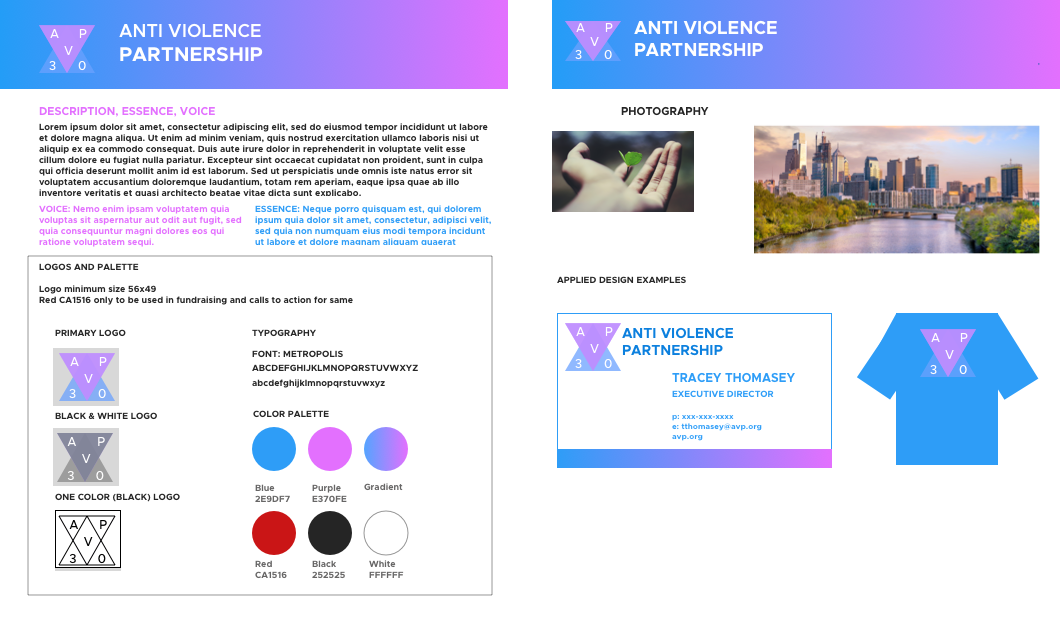Click the 'FONT: METROPOLIS' text
This screenshot has width=1060, height=636.
tap(297, 354)
